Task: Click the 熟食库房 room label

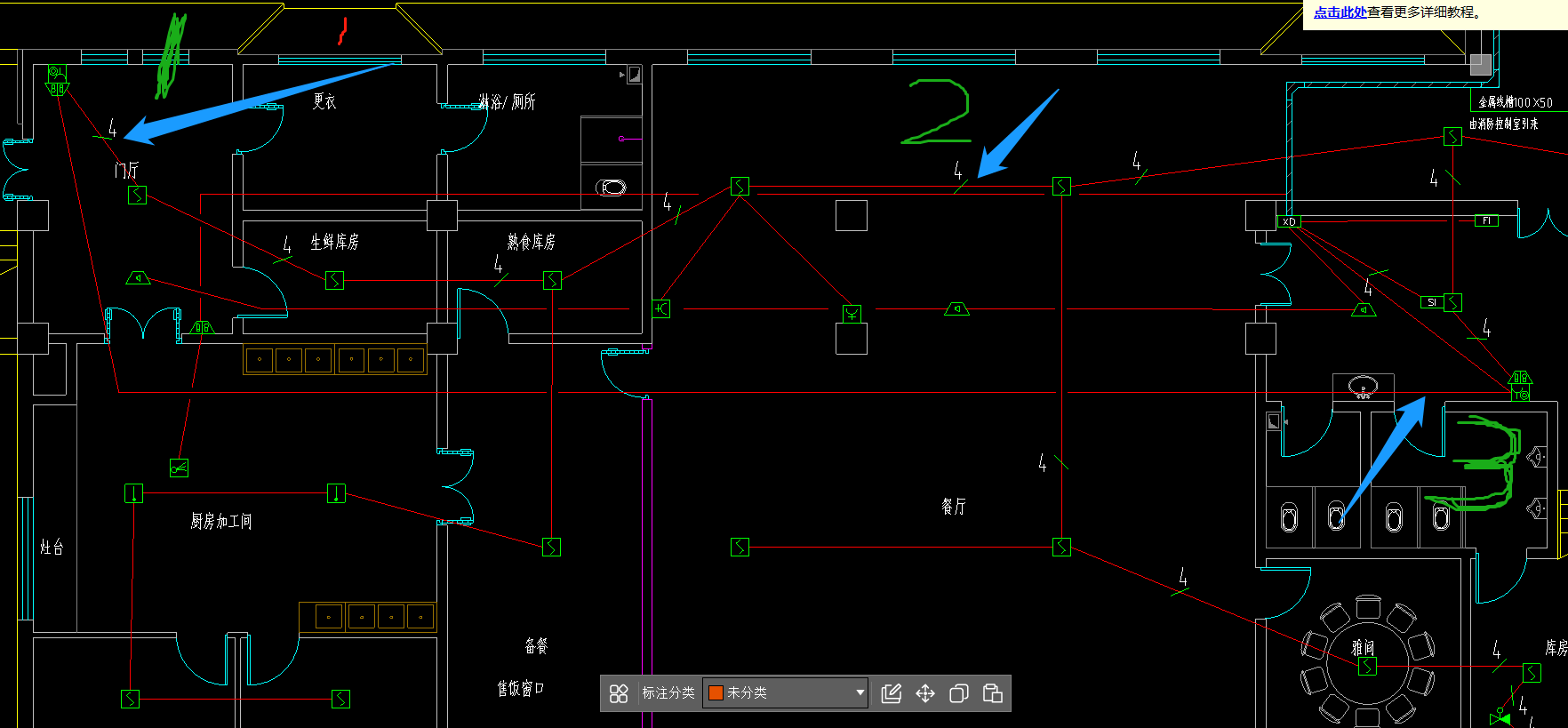Action: tap(532, 242)
